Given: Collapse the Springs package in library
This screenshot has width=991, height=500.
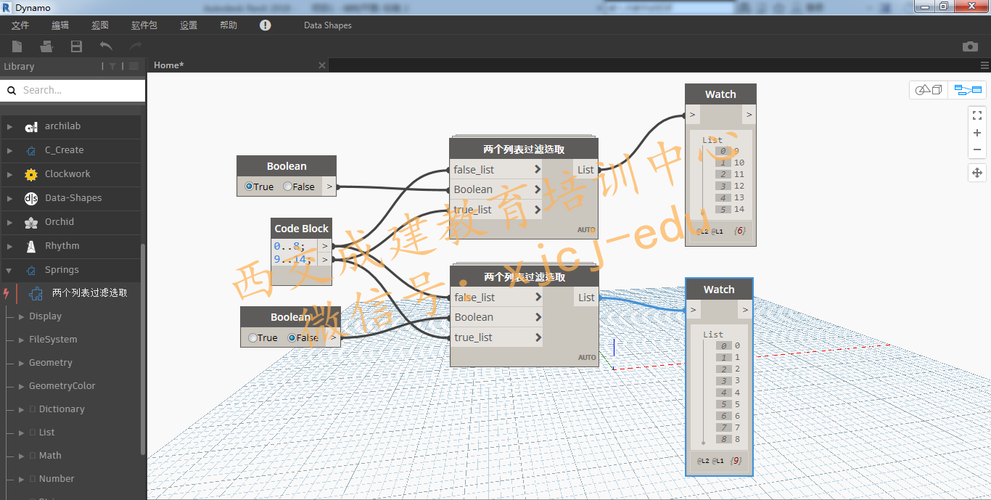Looking at the screenshot, I should [x=61, y=270].
